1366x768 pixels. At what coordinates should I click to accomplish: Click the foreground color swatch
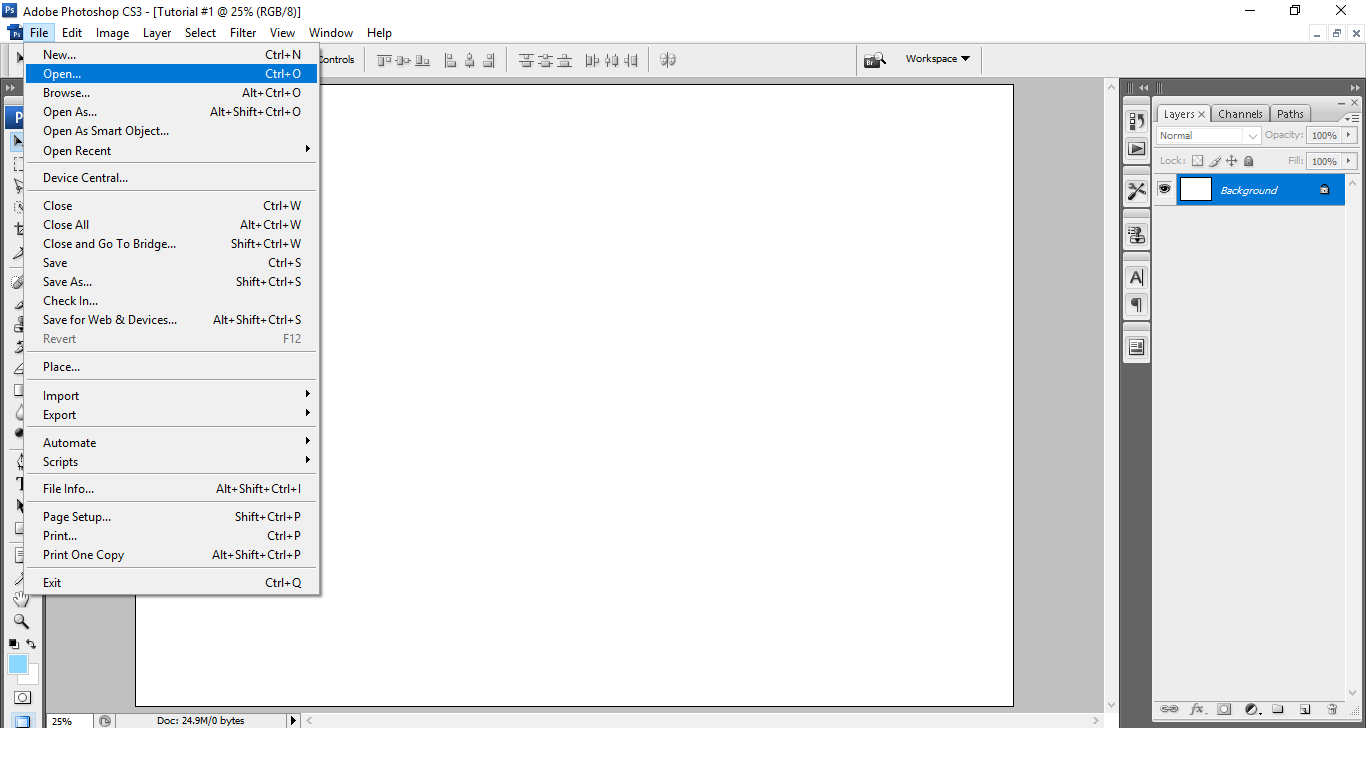18,665
